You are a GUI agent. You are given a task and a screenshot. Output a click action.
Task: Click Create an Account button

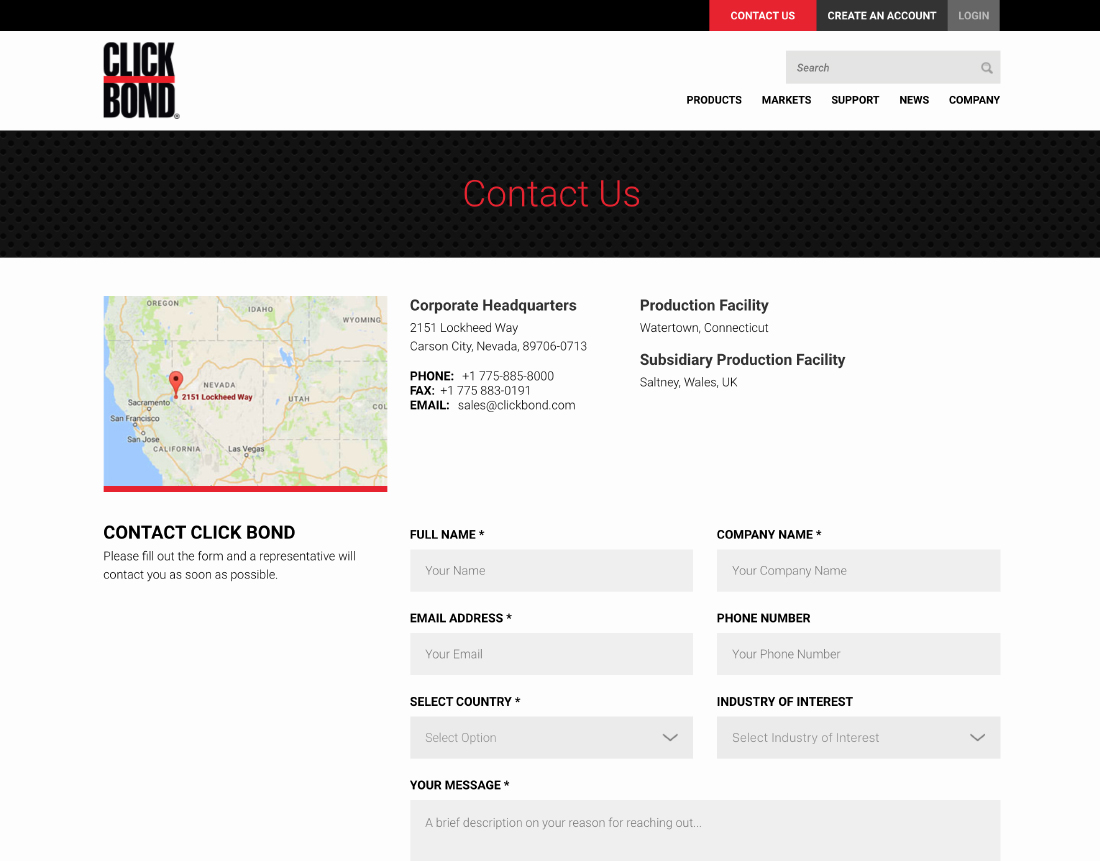(882, 15)
